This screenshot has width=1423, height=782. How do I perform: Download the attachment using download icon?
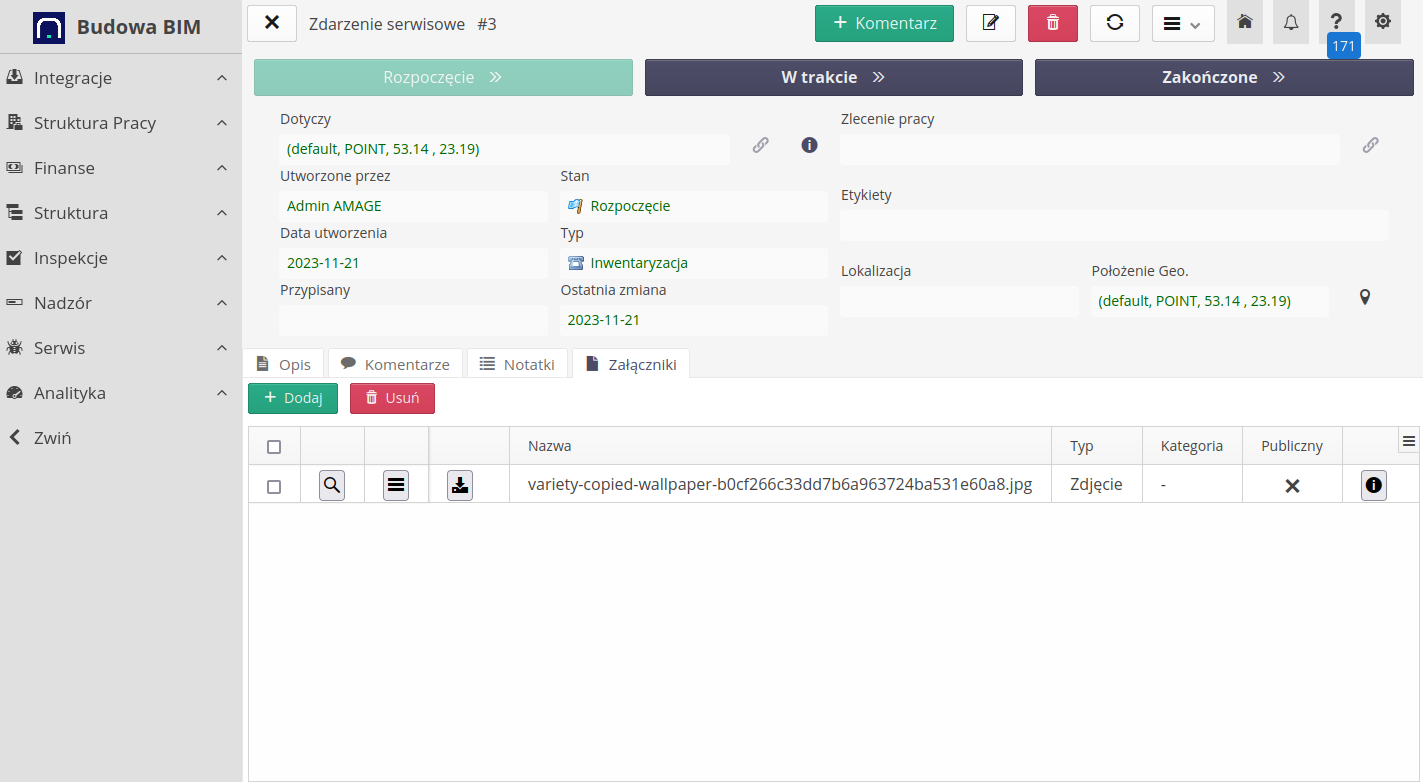click(x=460, y=485)
